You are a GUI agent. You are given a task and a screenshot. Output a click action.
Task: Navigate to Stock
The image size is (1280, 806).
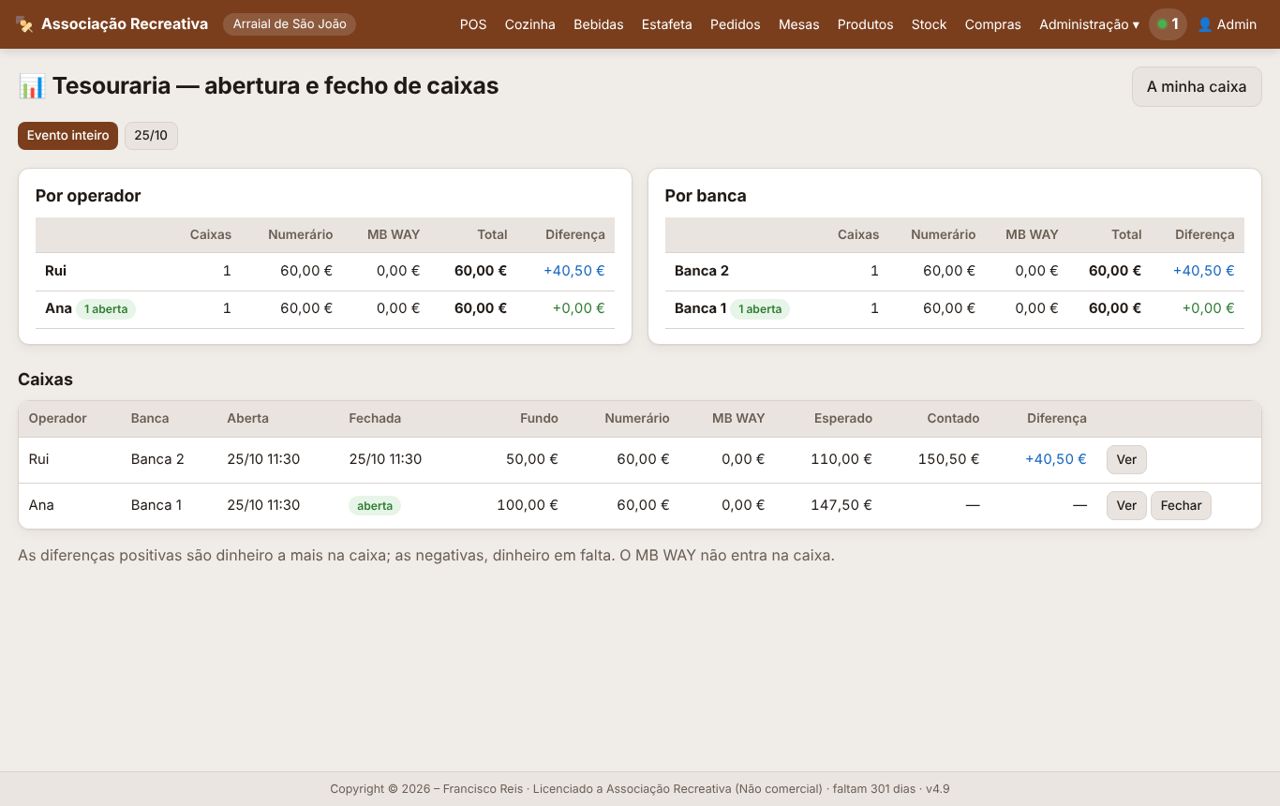click(929, 24)
